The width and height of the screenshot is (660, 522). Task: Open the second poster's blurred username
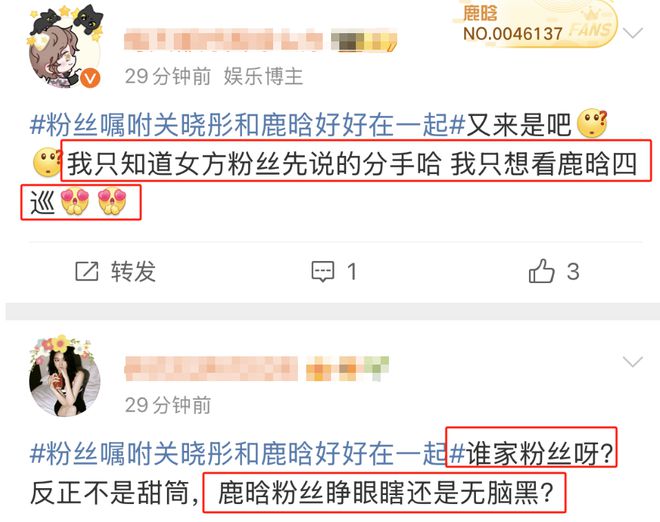click(x=211, y=368)
